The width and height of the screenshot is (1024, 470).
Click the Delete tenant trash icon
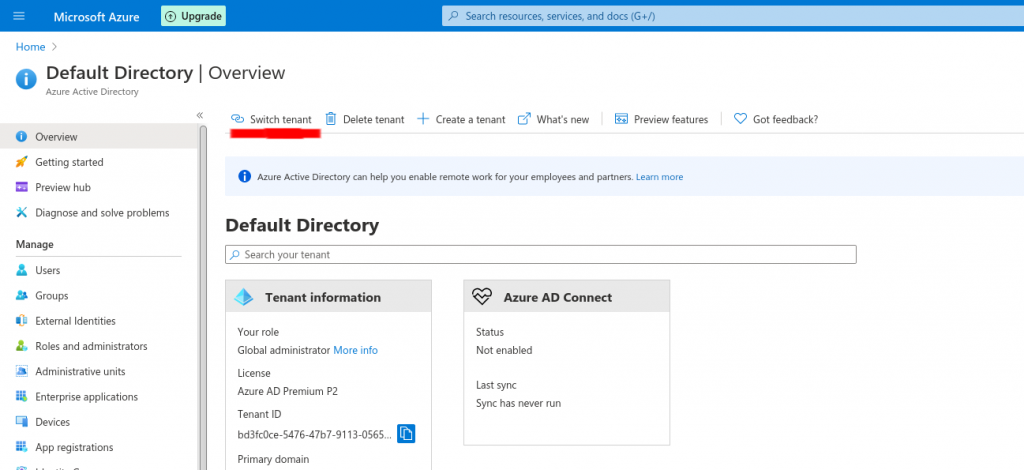click(330, 119)
